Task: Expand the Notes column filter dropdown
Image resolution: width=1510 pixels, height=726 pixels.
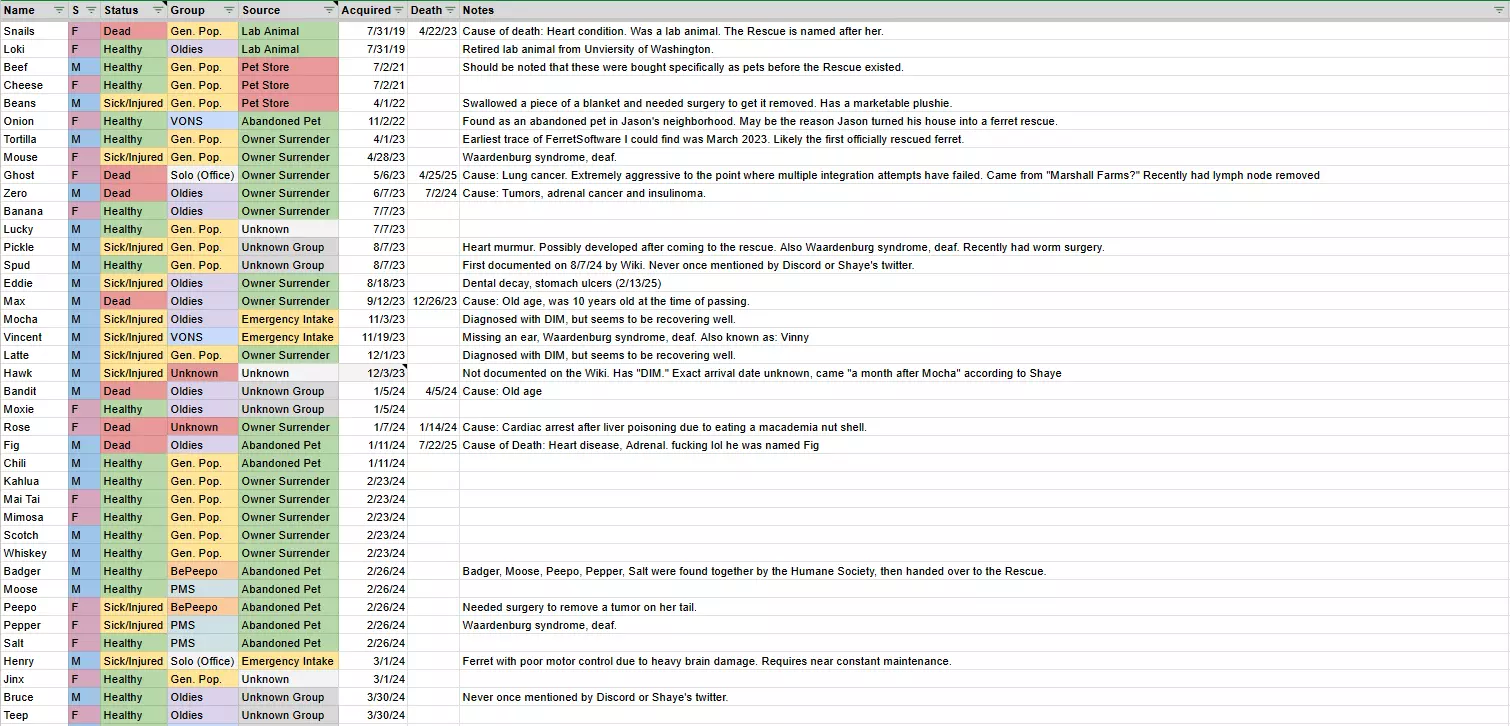Action: pos(1498,10)
